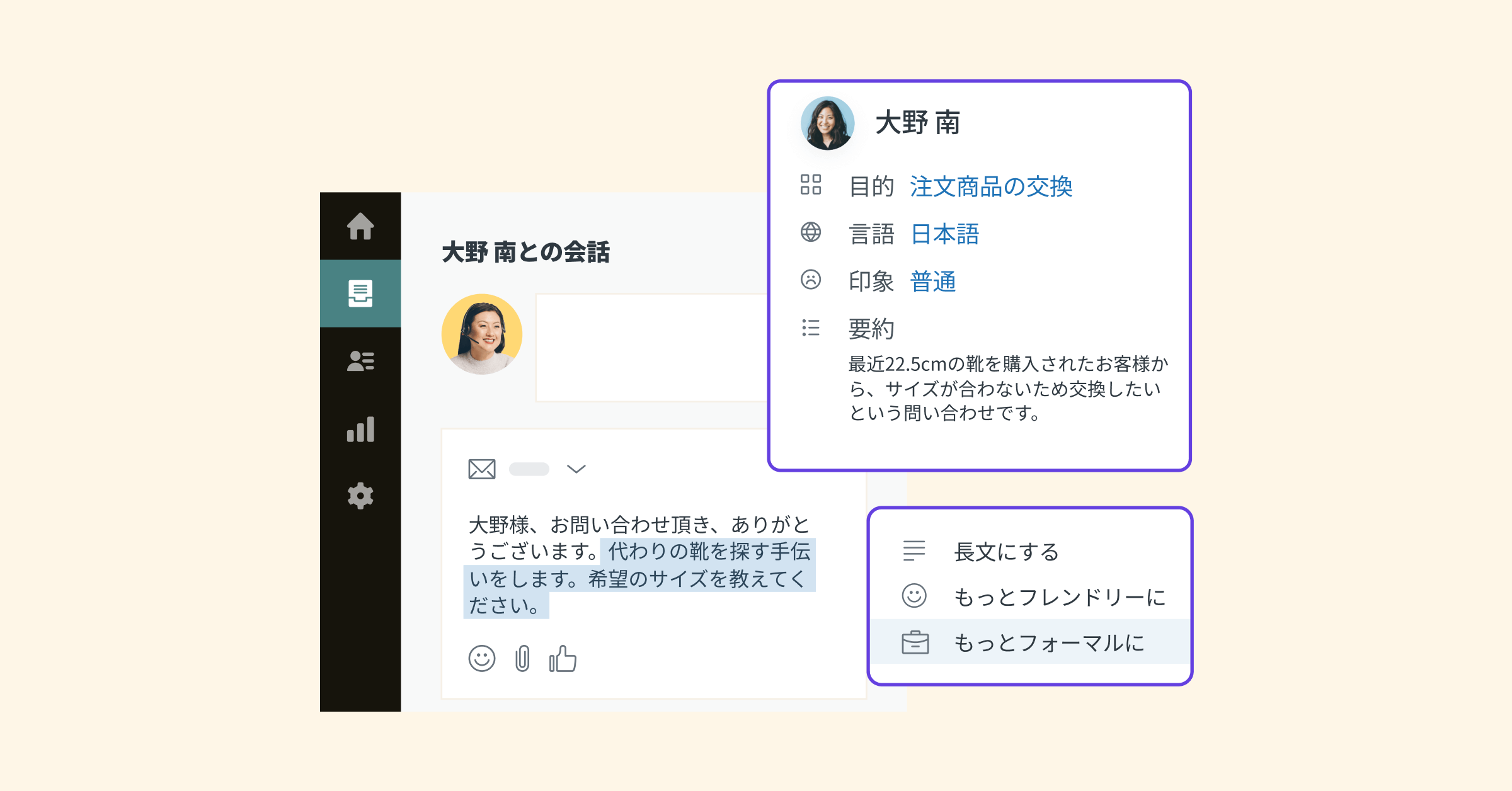Click the 印象 sad face icon
The image size is (1512, 791).
pos(811,280)
